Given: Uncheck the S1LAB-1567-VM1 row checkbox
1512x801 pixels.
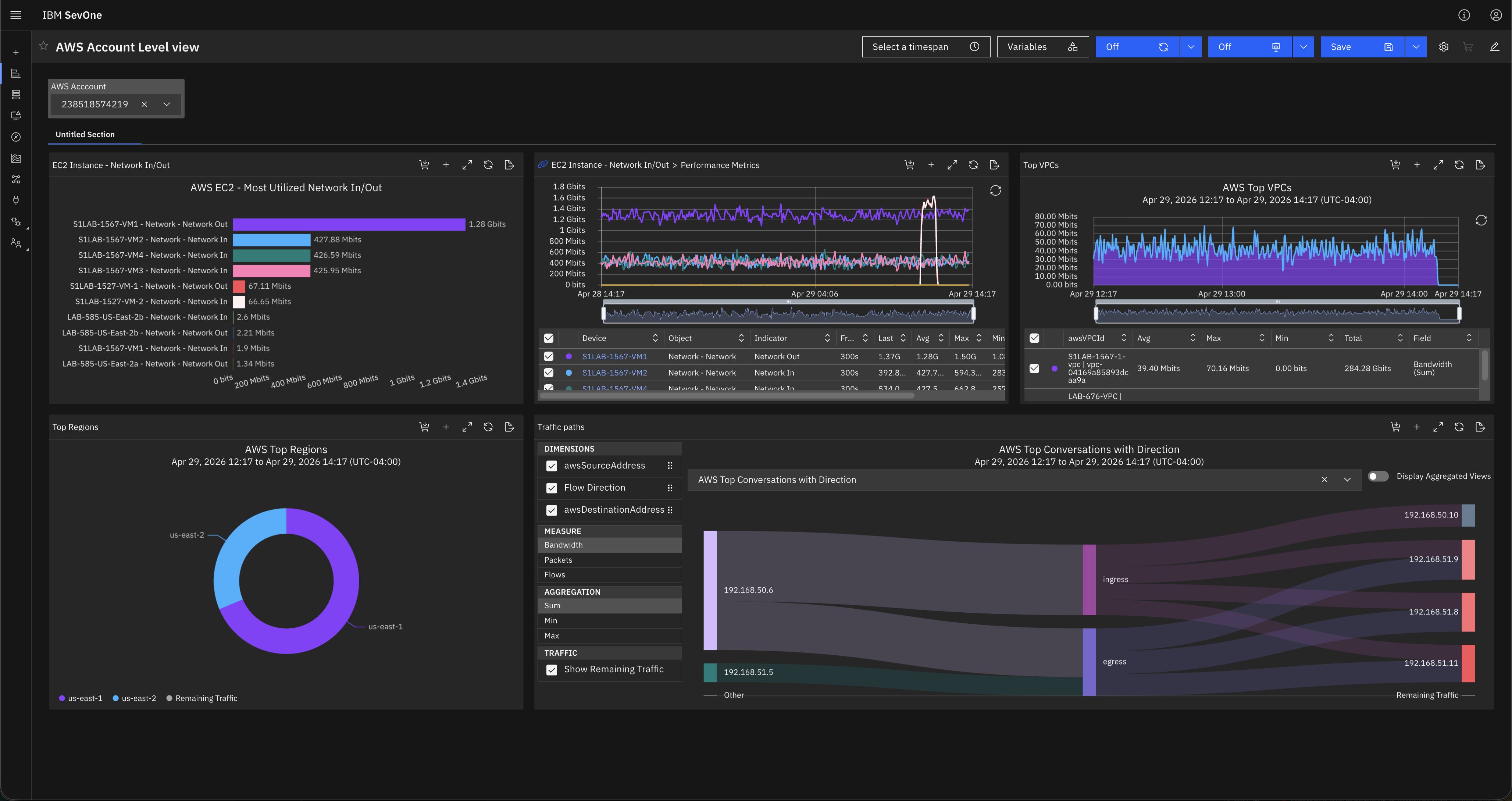Looking at the screenshot, I should (x=548, y=356).
